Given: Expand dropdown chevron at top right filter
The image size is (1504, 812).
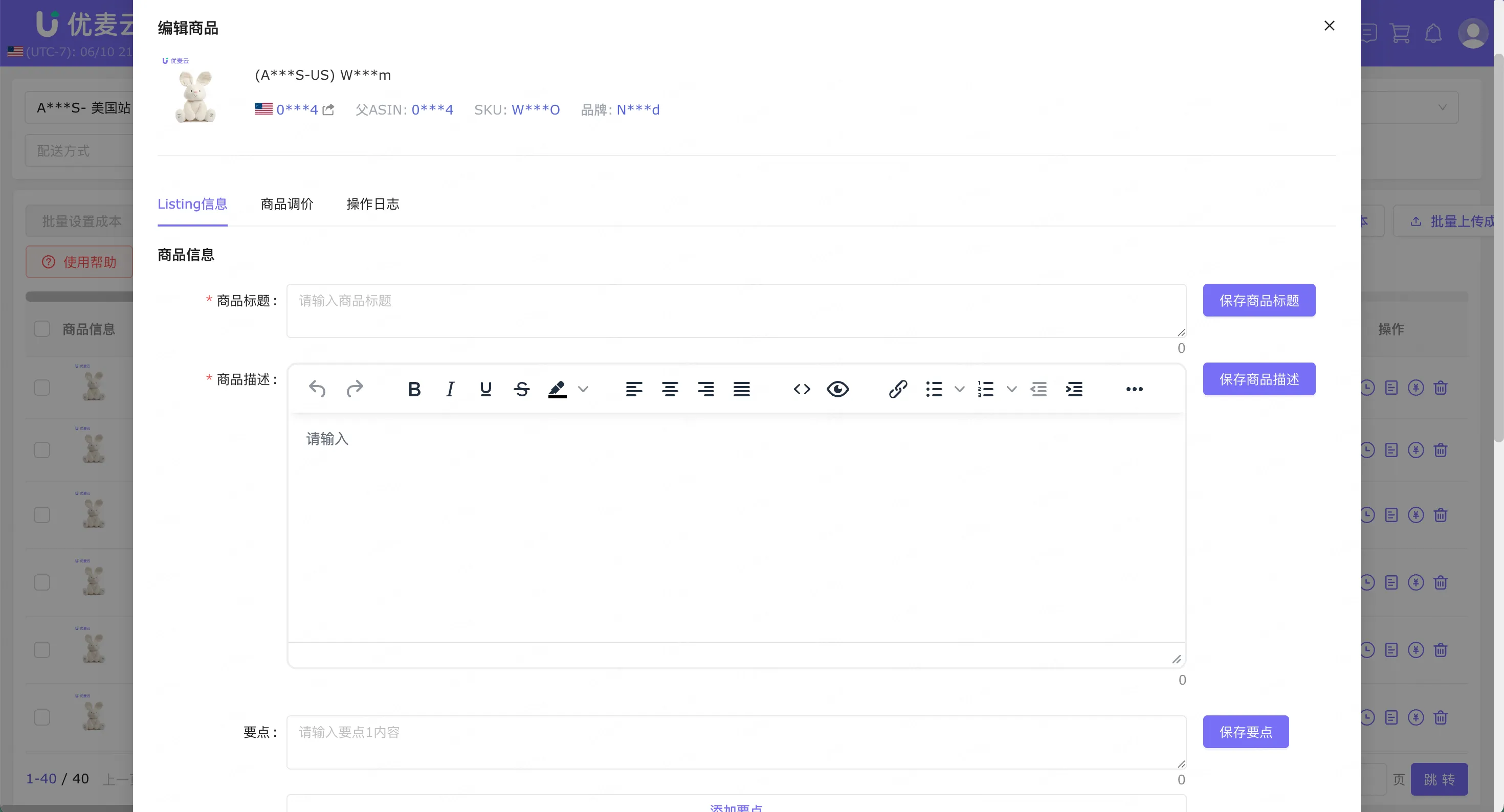Looking at the screenshot, I should (1442, 107).
